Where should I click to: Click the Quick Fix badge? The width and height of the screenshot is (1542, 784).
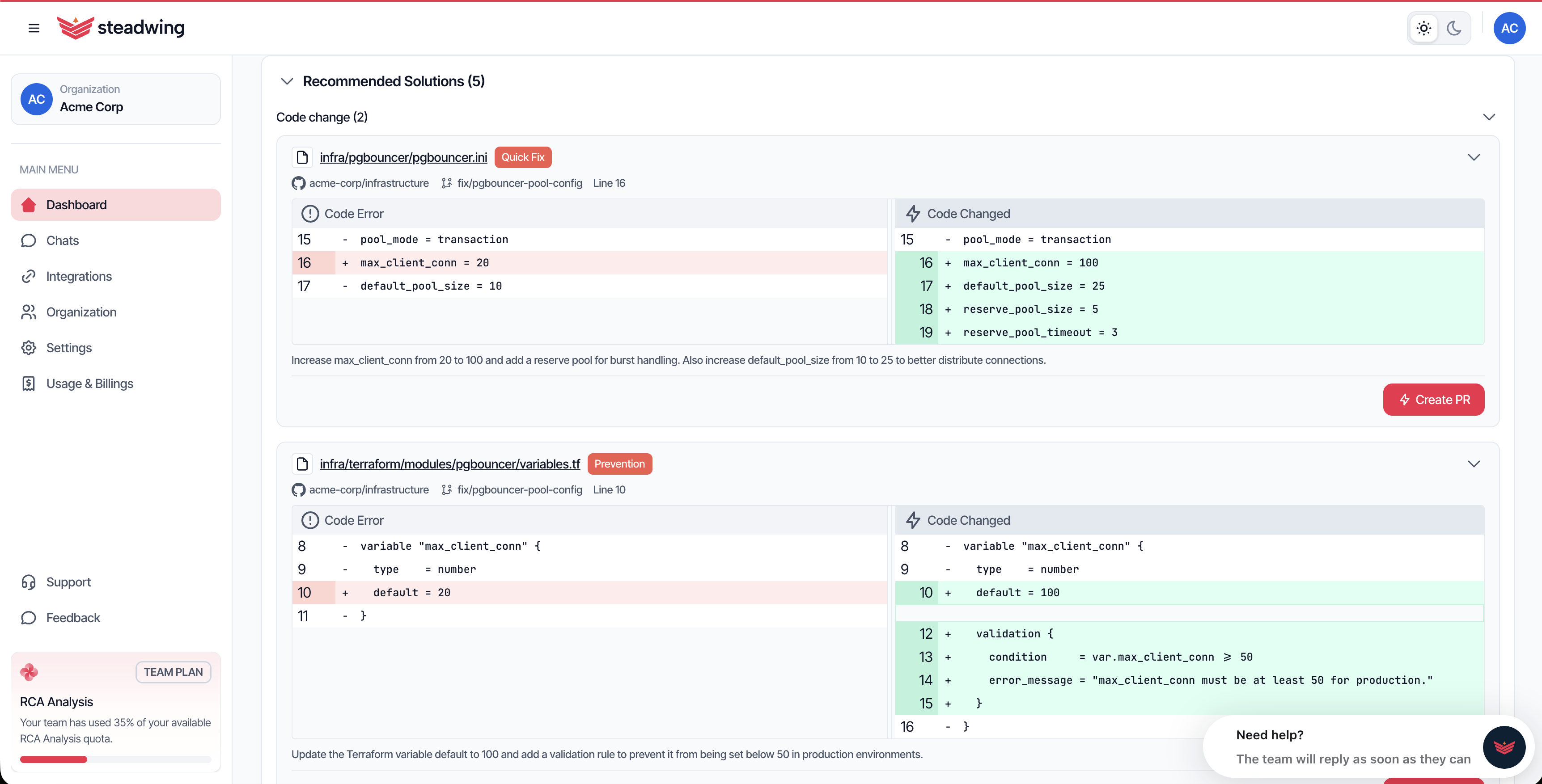point(523,157)
